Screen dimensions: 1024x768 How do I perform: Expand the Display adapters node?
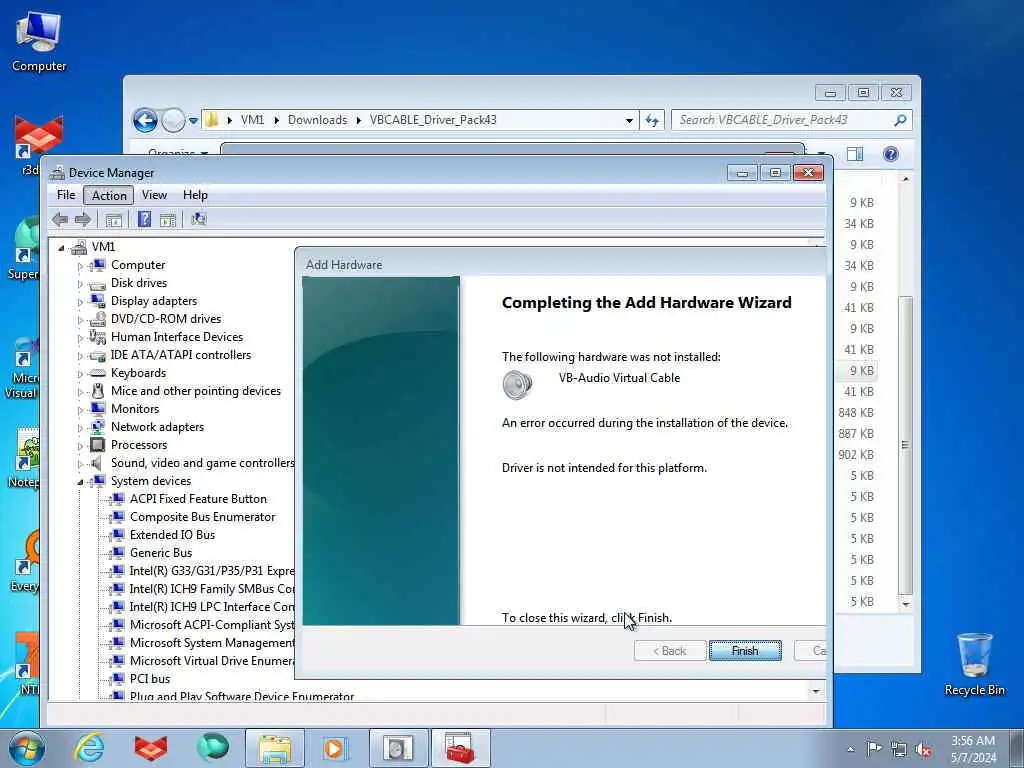point(80,302)
